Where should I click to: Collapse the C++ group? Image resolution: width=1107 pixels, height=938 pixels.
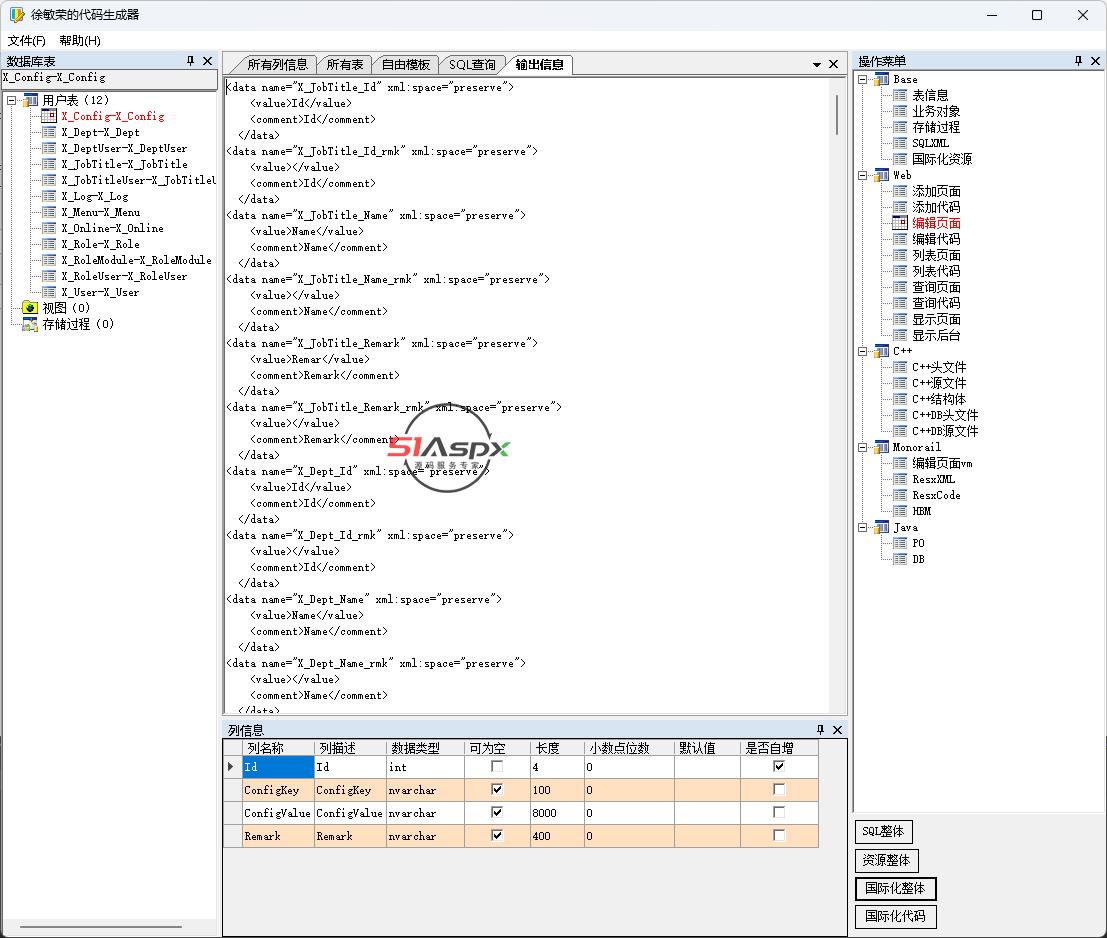pyautogui.click(x=863, y=351)
